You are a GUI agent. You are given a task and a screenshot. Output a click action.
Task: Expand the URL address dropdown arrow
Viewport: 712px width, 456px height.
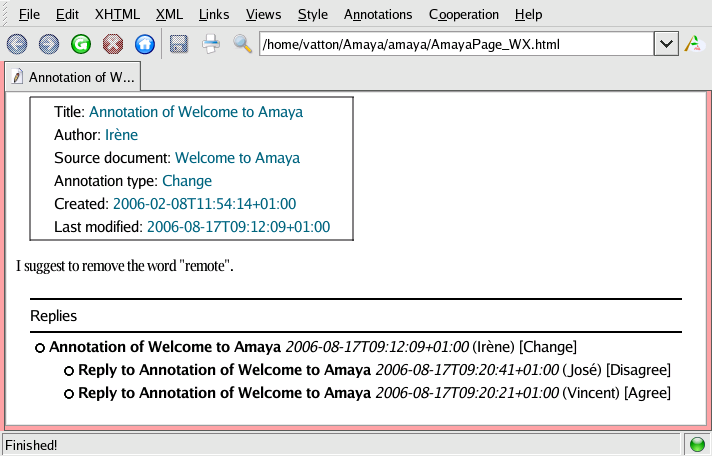tap(666, 44)
